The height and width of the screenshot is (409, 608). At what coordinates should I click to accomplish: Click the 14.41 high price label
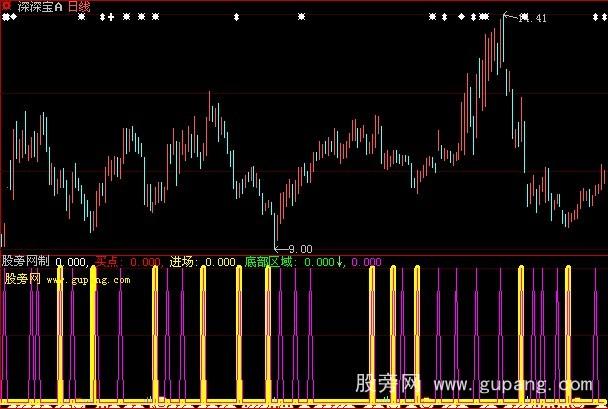532,18
